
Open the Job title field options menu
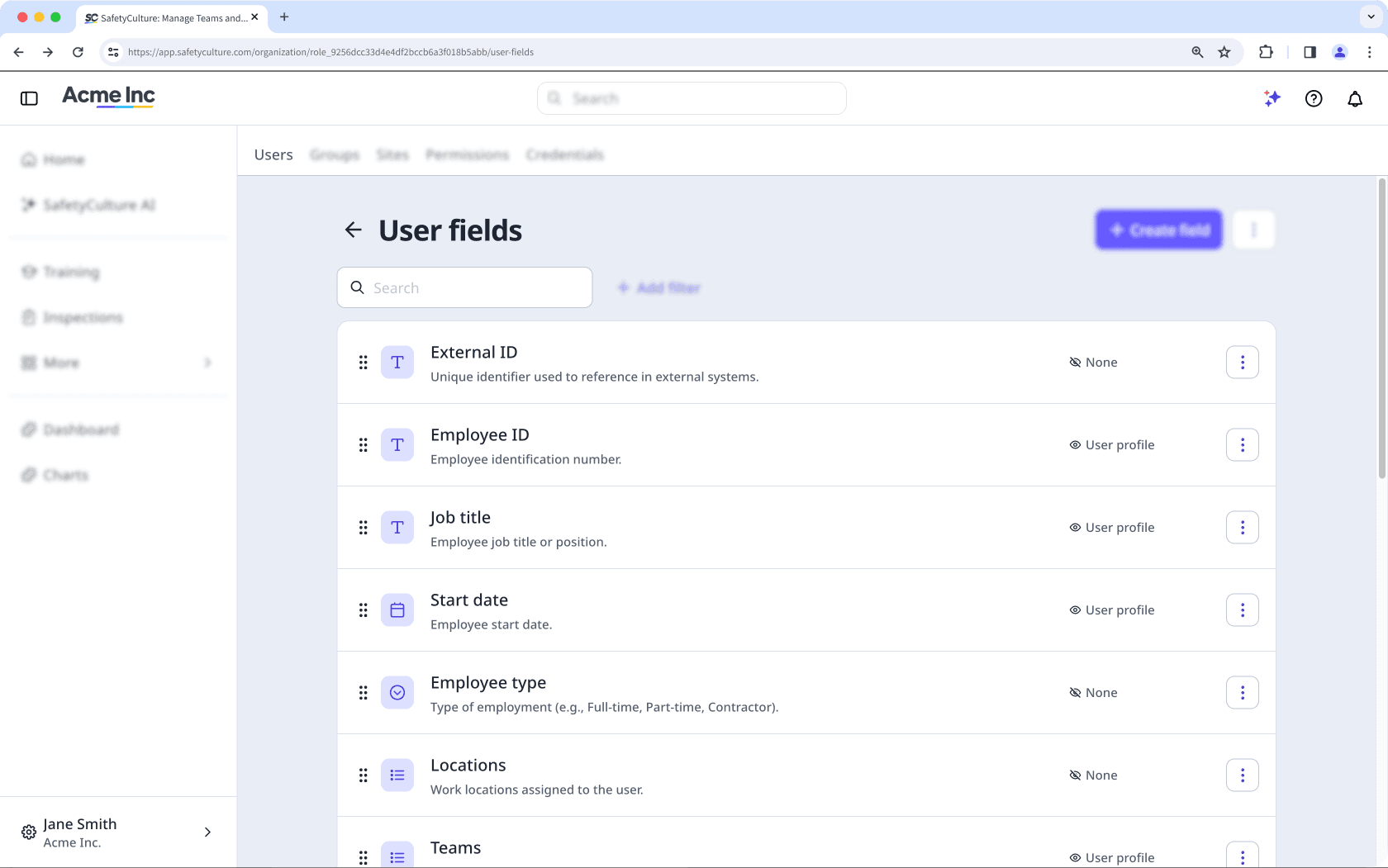(x=1242, y=527)
